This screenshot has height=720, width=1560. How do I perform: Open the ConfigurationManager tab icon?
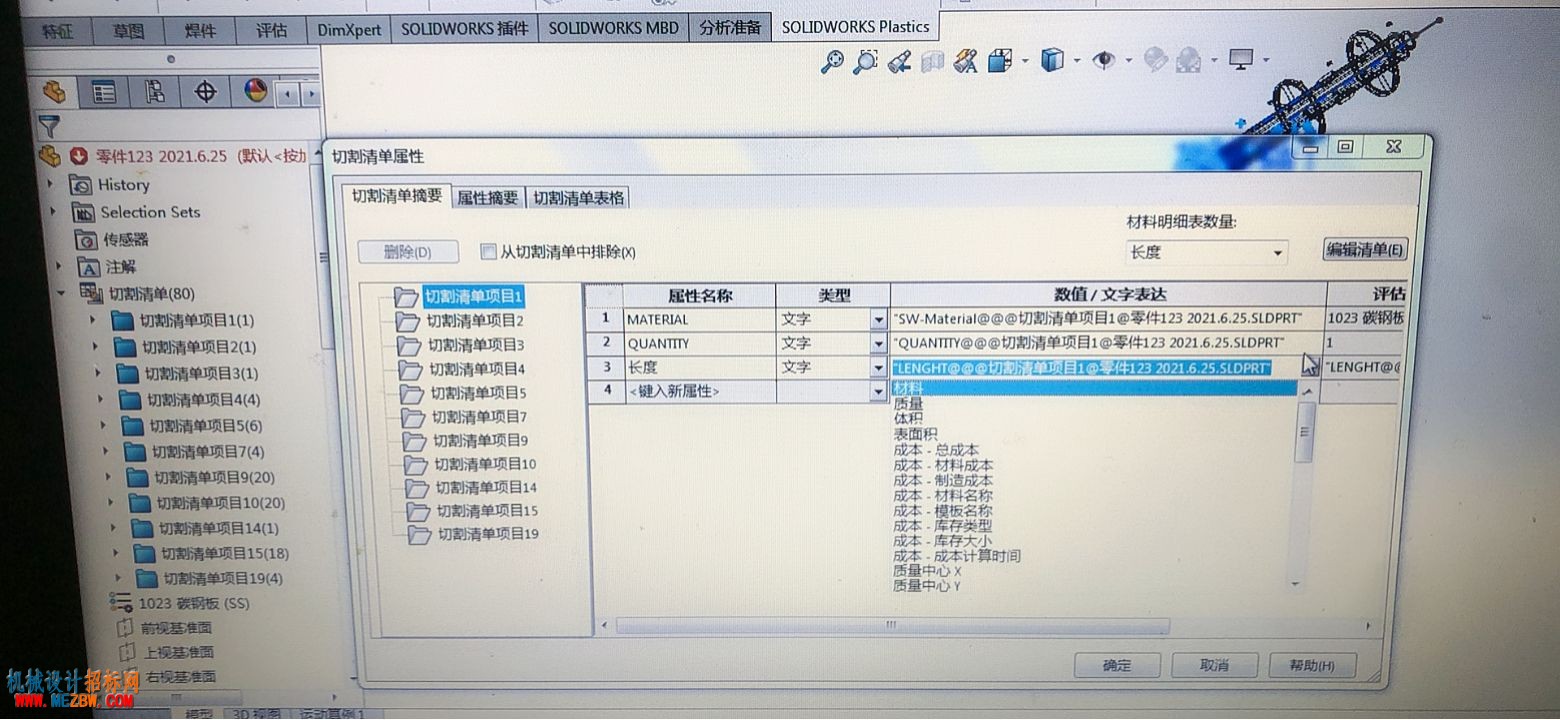click(155, 93)
